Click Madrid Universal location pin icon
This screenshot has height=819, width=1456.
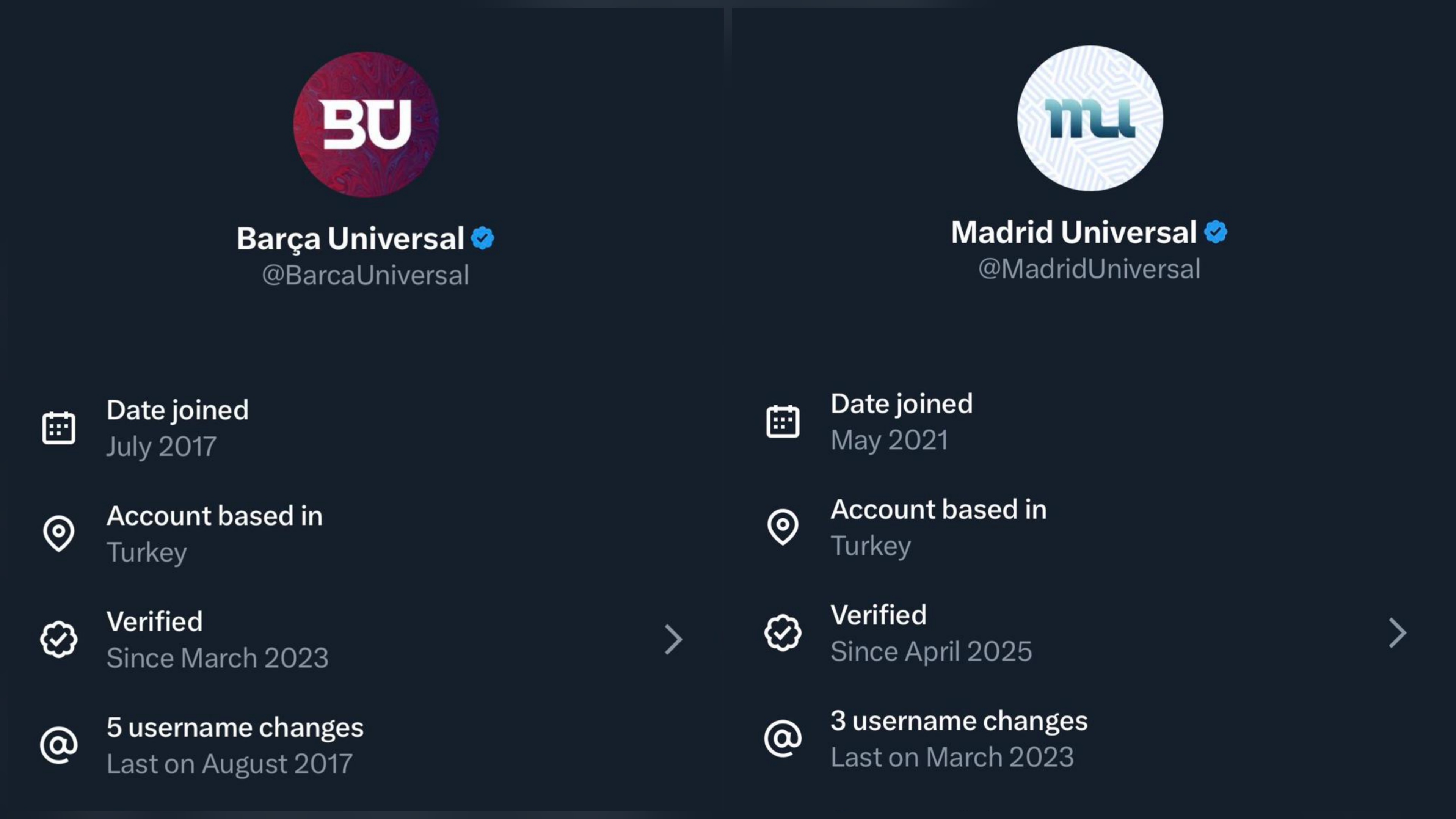click(x=783, y=527)
